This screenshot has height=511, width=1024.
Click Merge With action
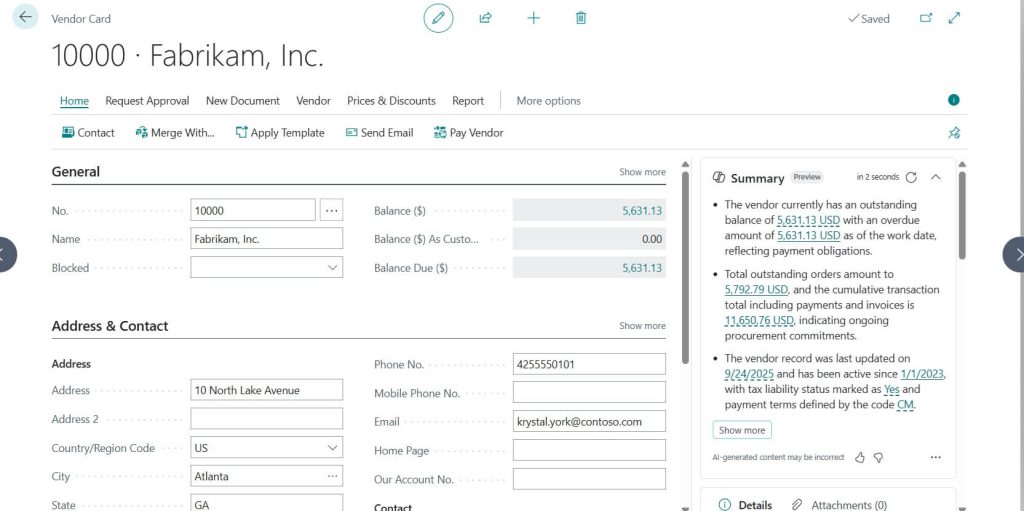tap(175, 133)
